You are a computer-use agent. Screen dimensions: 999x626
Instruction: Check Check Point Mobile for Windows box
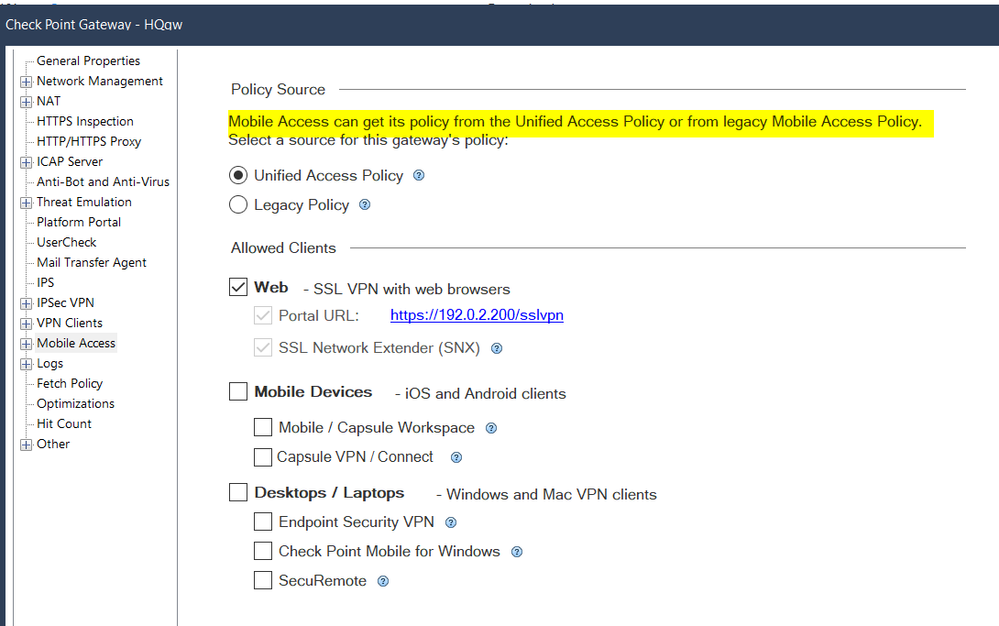pyautogui.click(x=263, y=551)
